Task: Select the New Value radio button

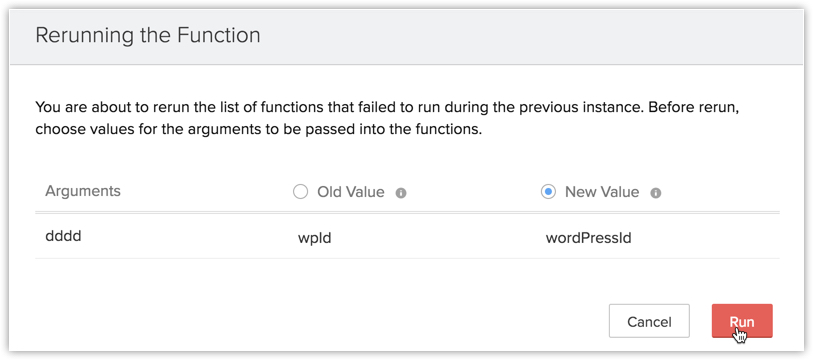Action: tap(548, 192)
